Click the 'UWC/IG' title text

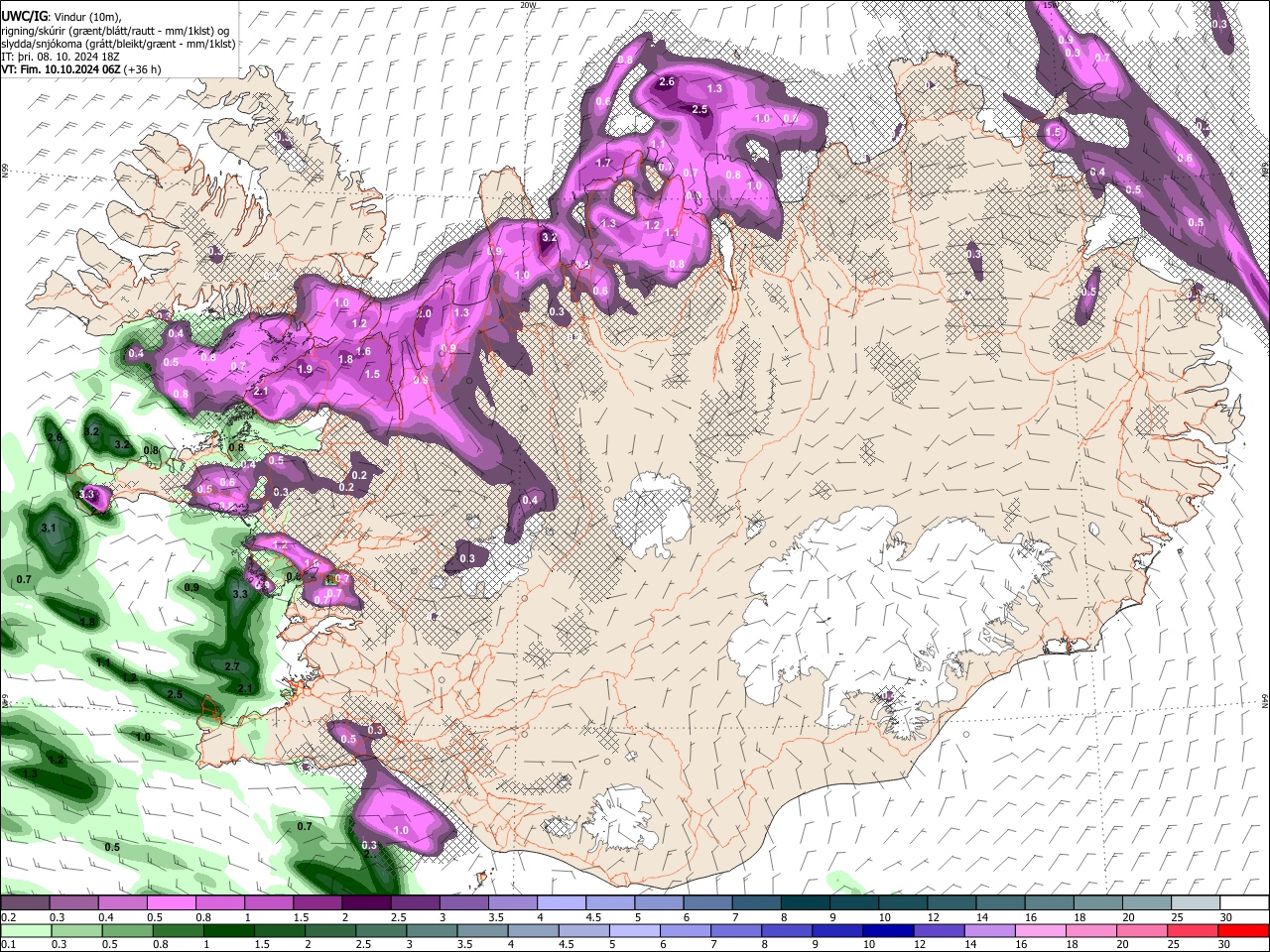(23, 16)
